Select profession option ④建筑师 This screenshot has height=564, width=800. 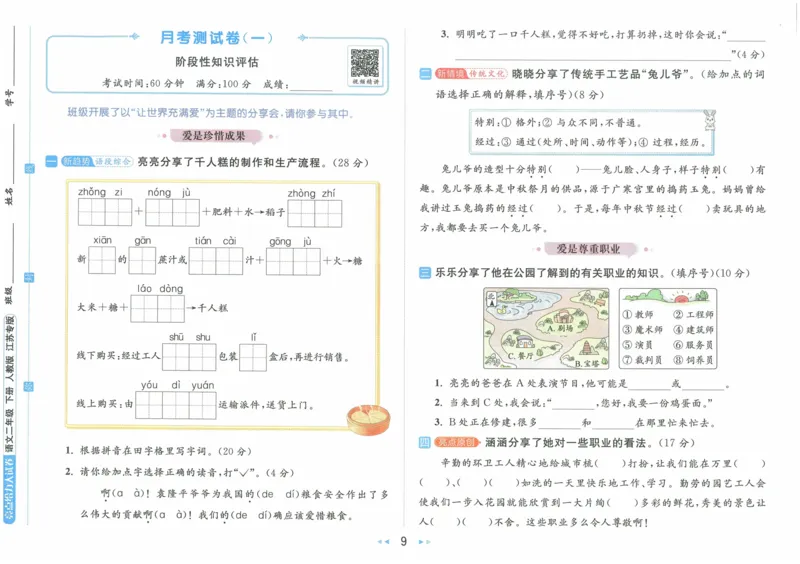[693, 330]
